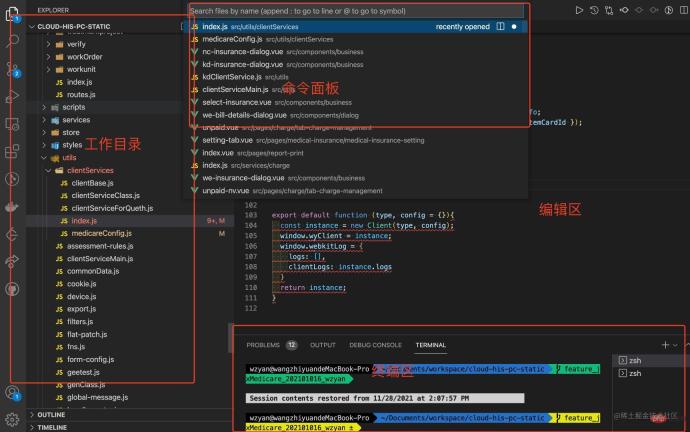Viewport: 690px width, 432px height.
Task: Open the Manage gear icon
Action: [x=12, y=419]
